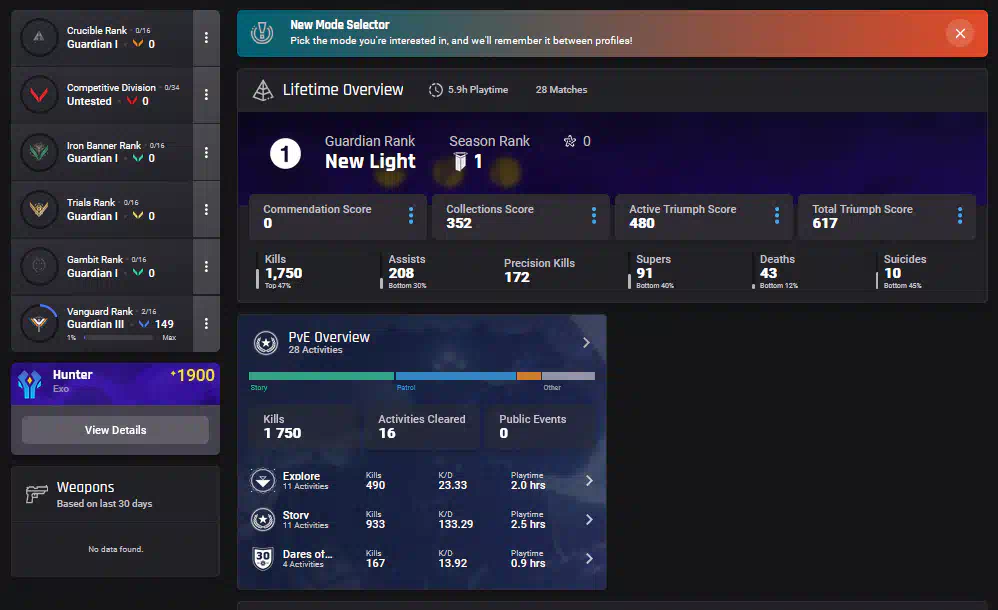Select the Hunter Exo character card
The image size is (998, 610).
tap(115, 384)
